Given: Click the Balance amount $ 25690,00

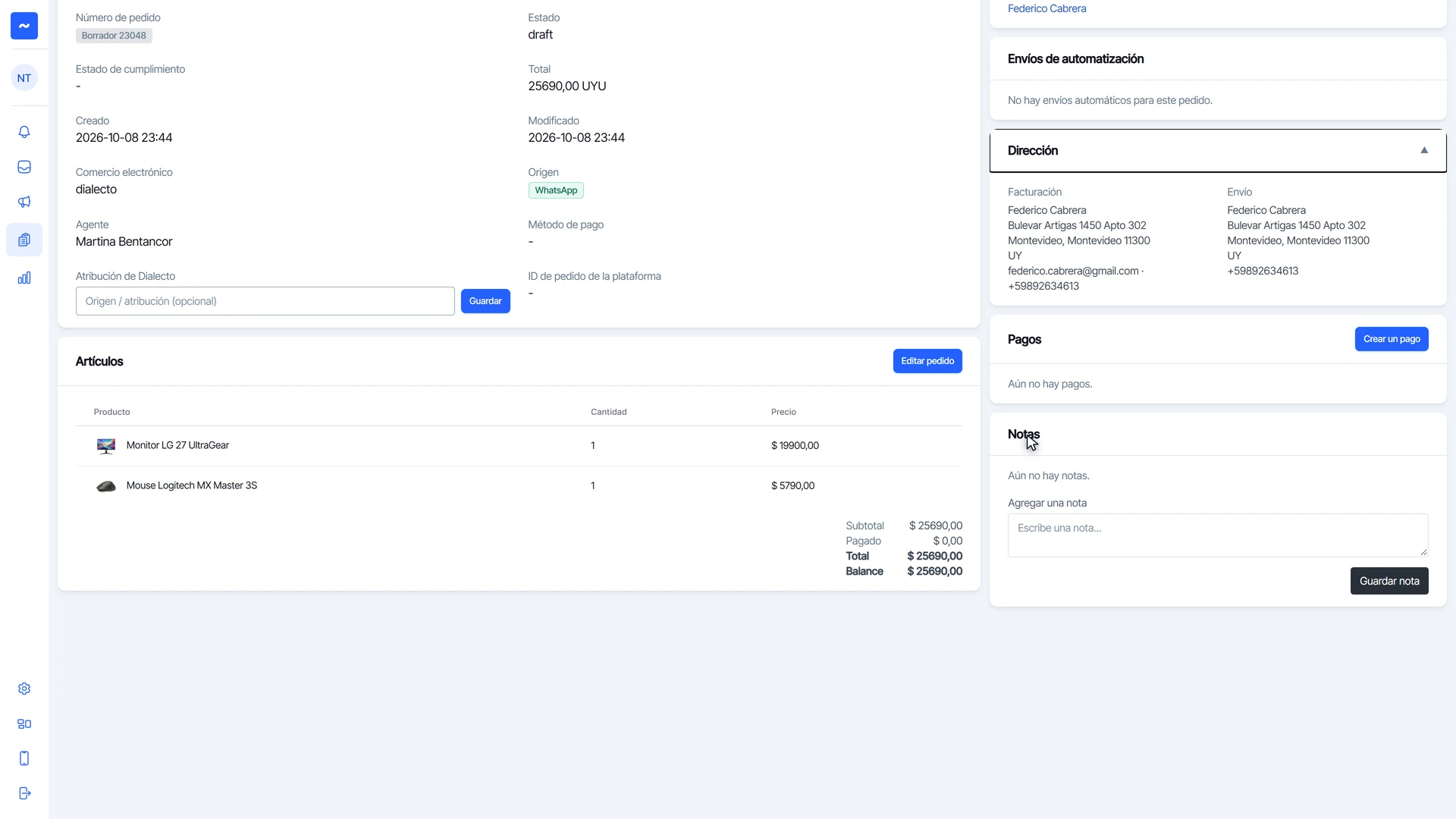Looking at the screenshot, I should coord(934,572).
